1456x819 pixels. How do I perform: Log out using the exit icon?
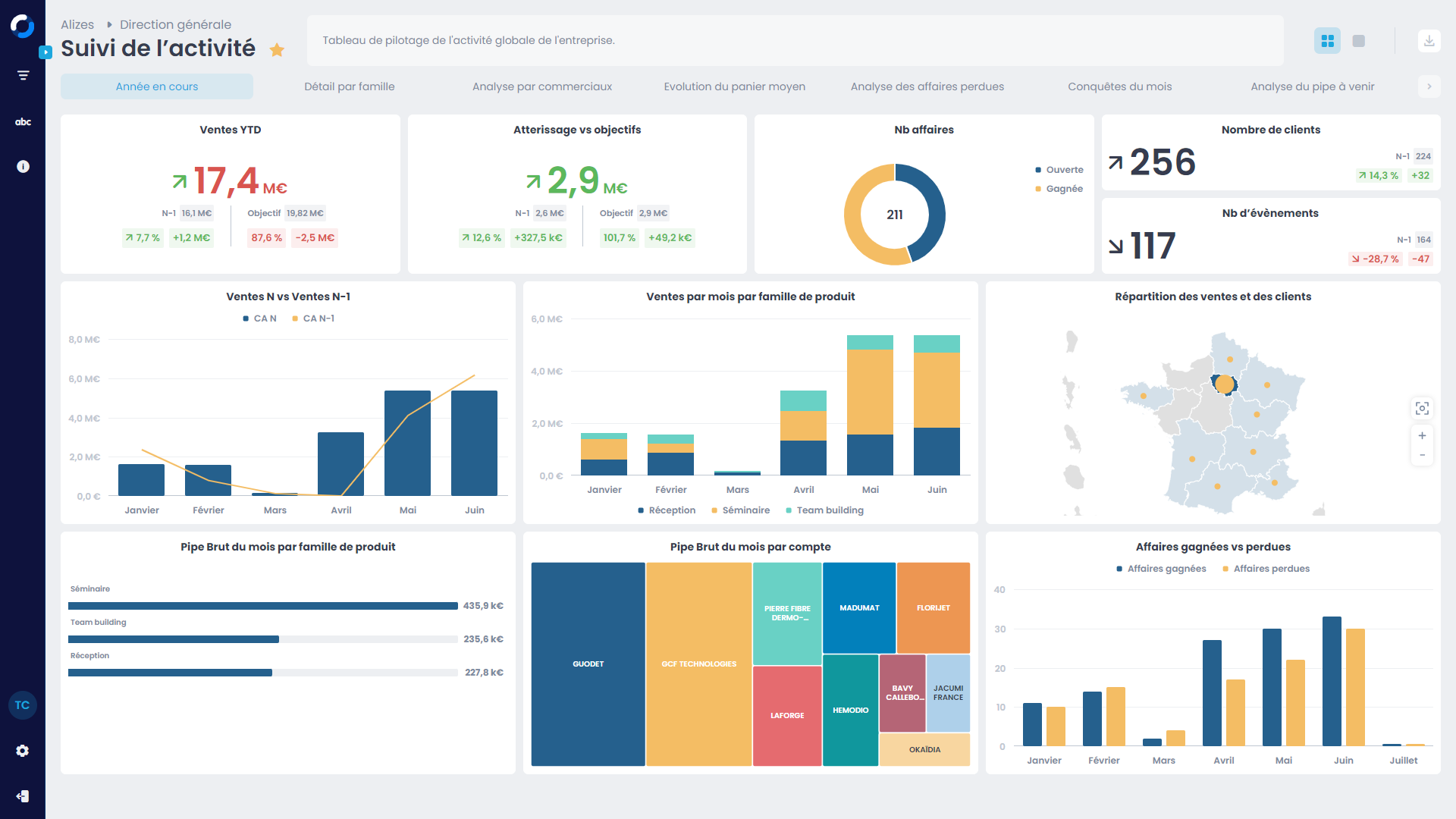[x=23, y=795]
